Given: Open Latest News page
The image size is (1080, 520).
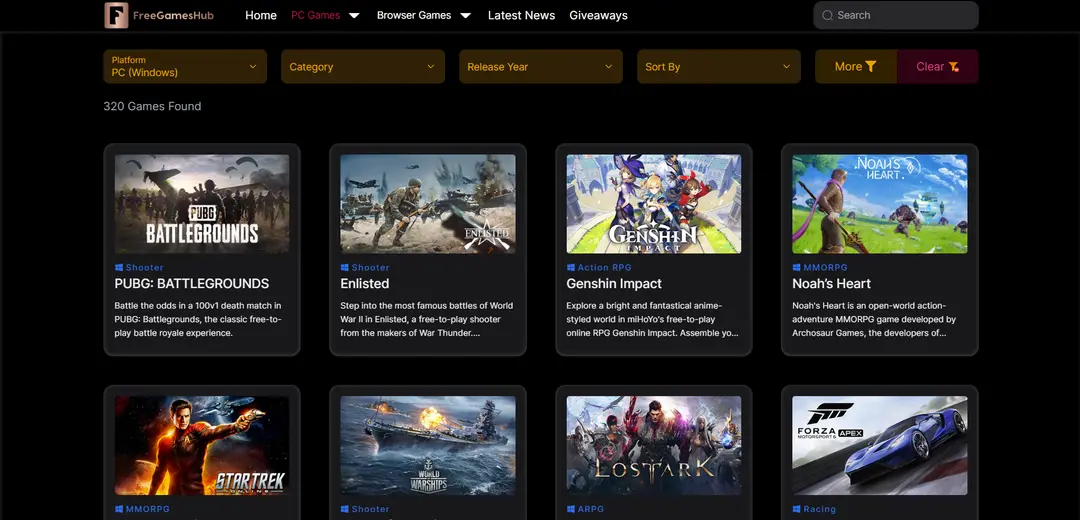Looking at the screenshot, I should pos(521,15).
